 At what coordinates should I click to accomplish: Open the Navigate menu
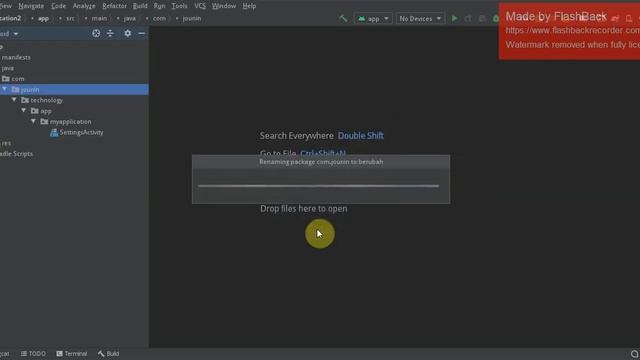pos(31,6)
